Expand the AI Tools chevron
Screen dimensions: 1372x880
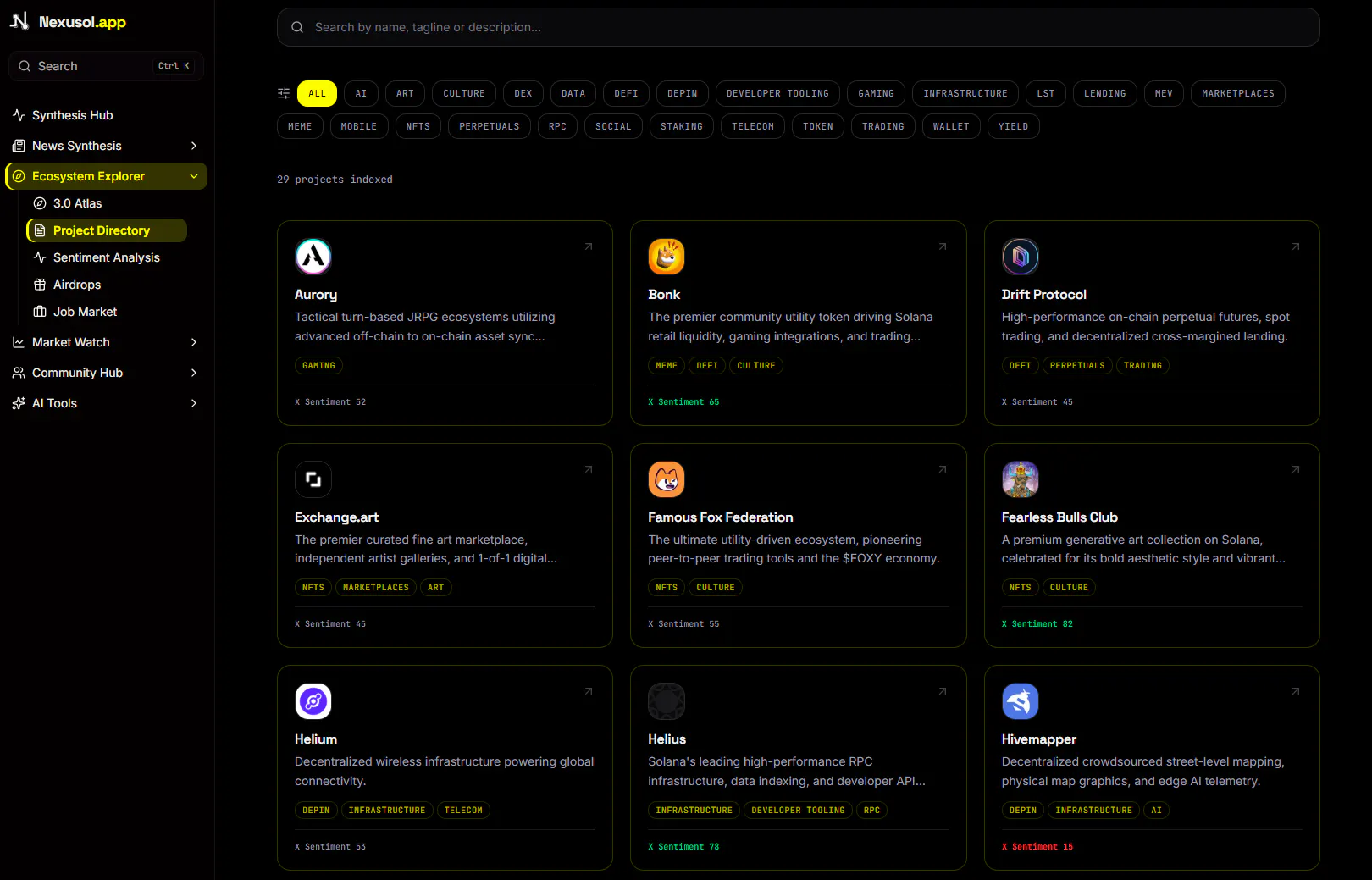[x=194, y=403]
